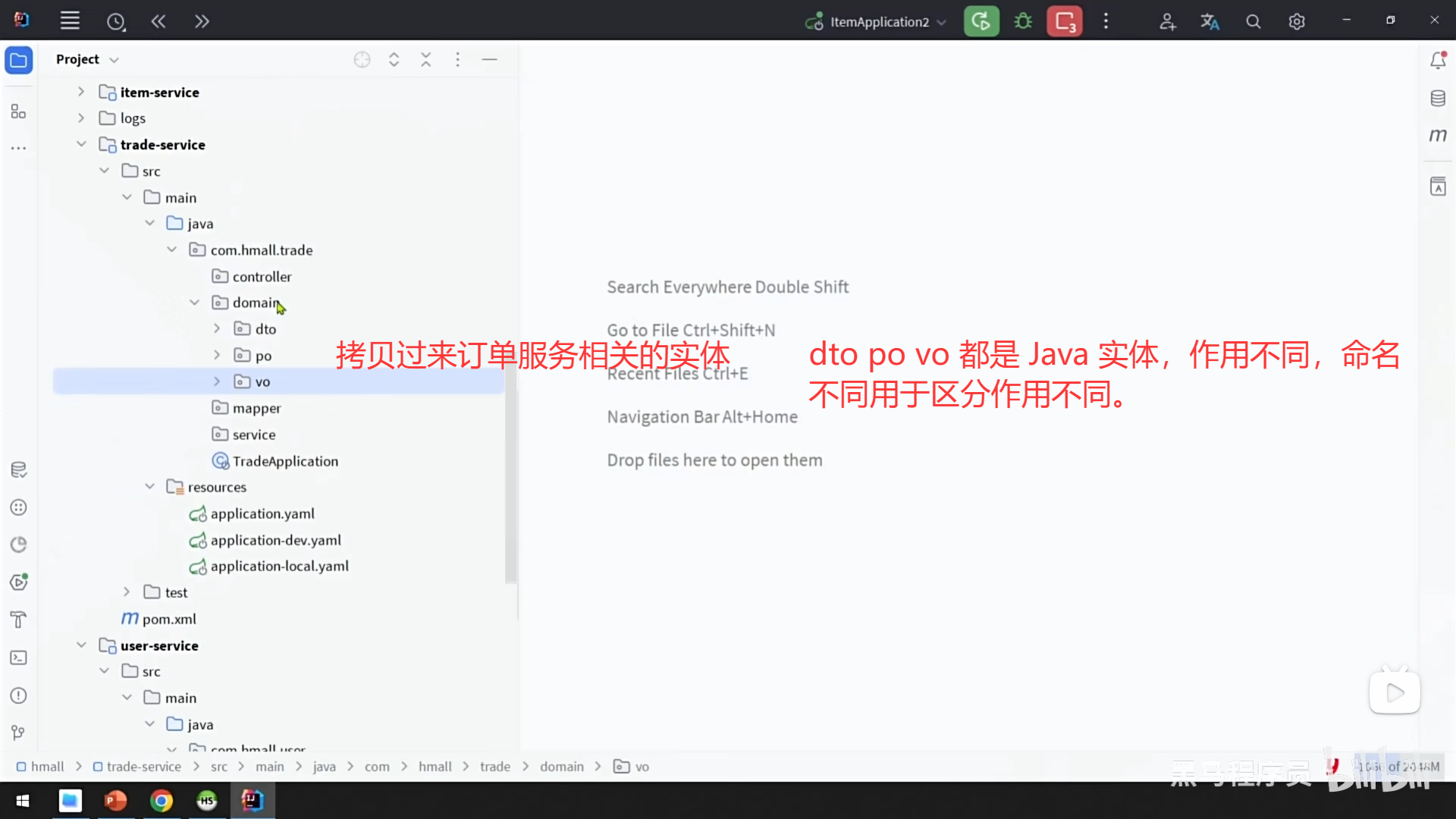The height and width of the screenshot is (819, 1456).
Task: Open the translation tool icon
Action: pos(1210,20)
